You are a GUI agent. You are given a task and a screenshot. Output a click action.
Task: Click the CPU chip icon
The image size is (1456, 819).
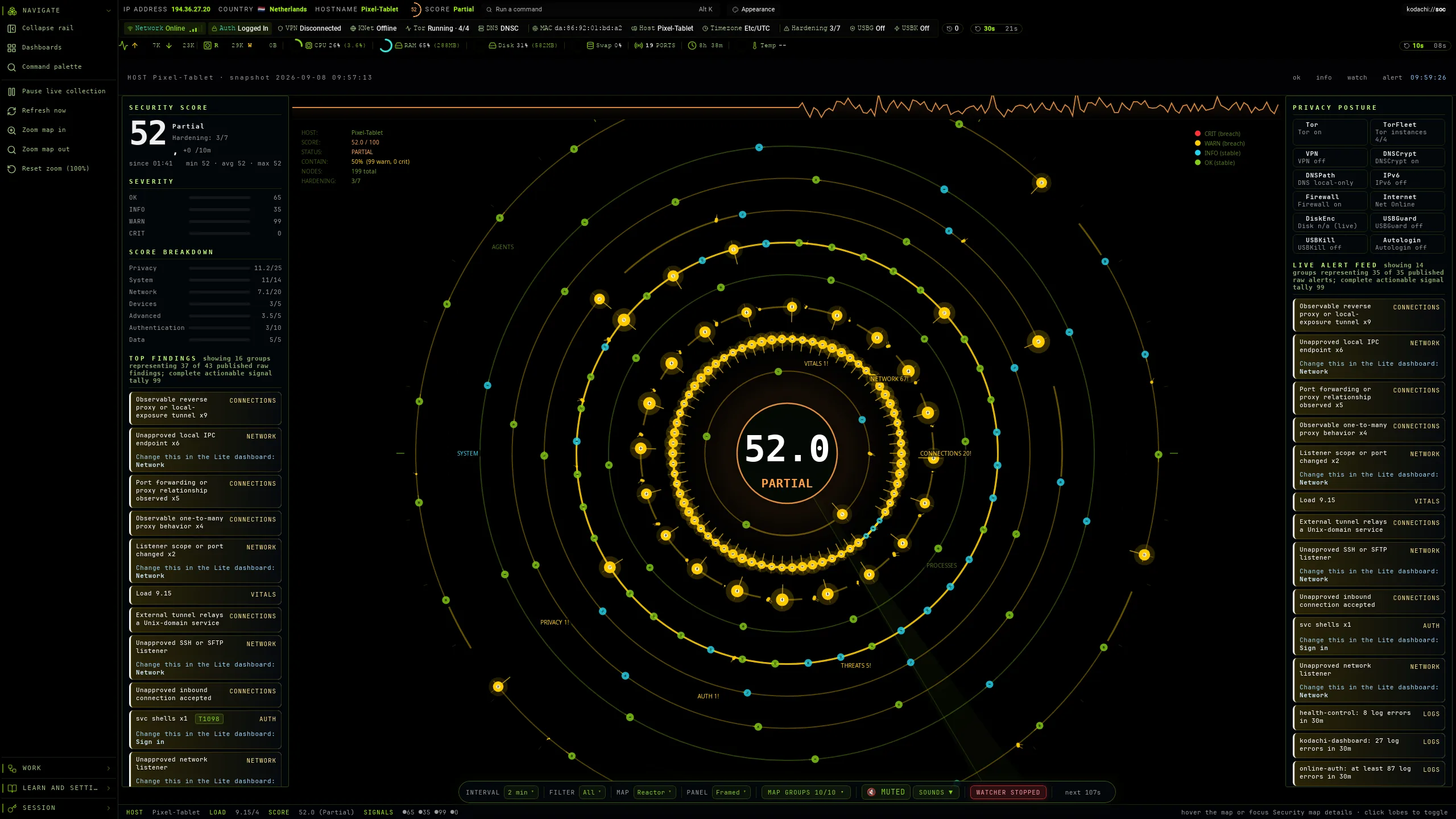point(309,45)
